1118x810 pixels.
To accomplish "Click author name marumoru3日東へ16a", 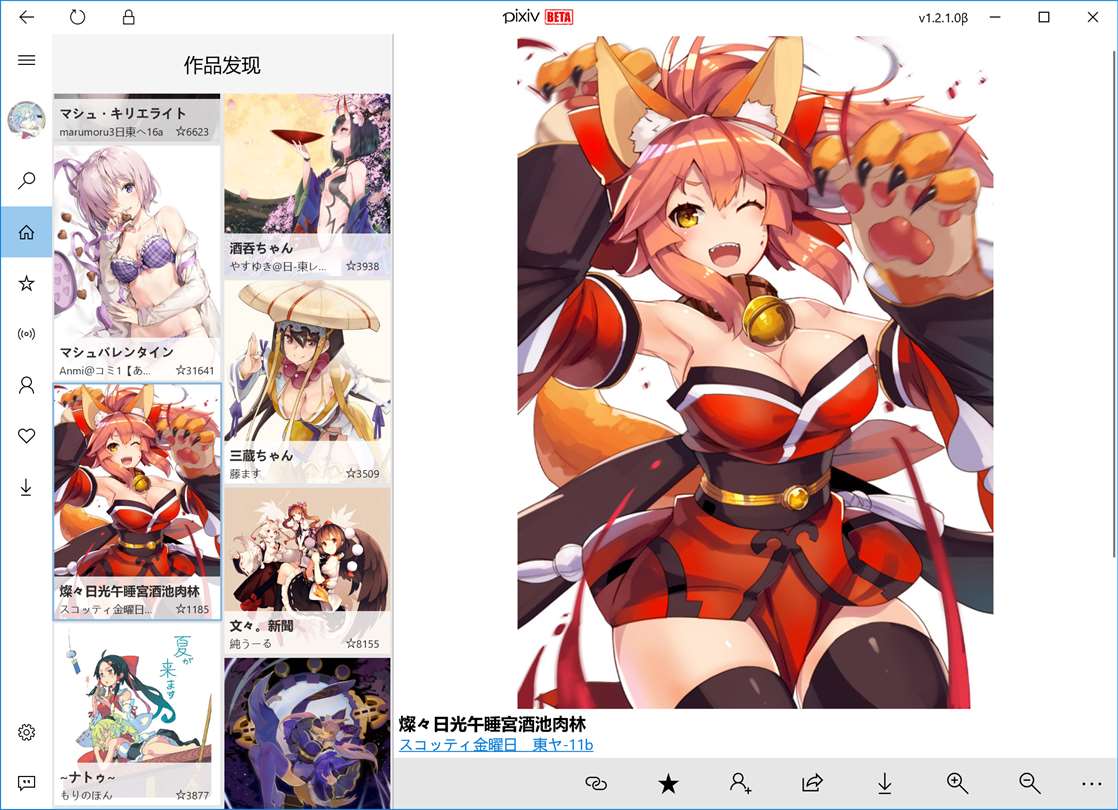I will coord(111,132).
